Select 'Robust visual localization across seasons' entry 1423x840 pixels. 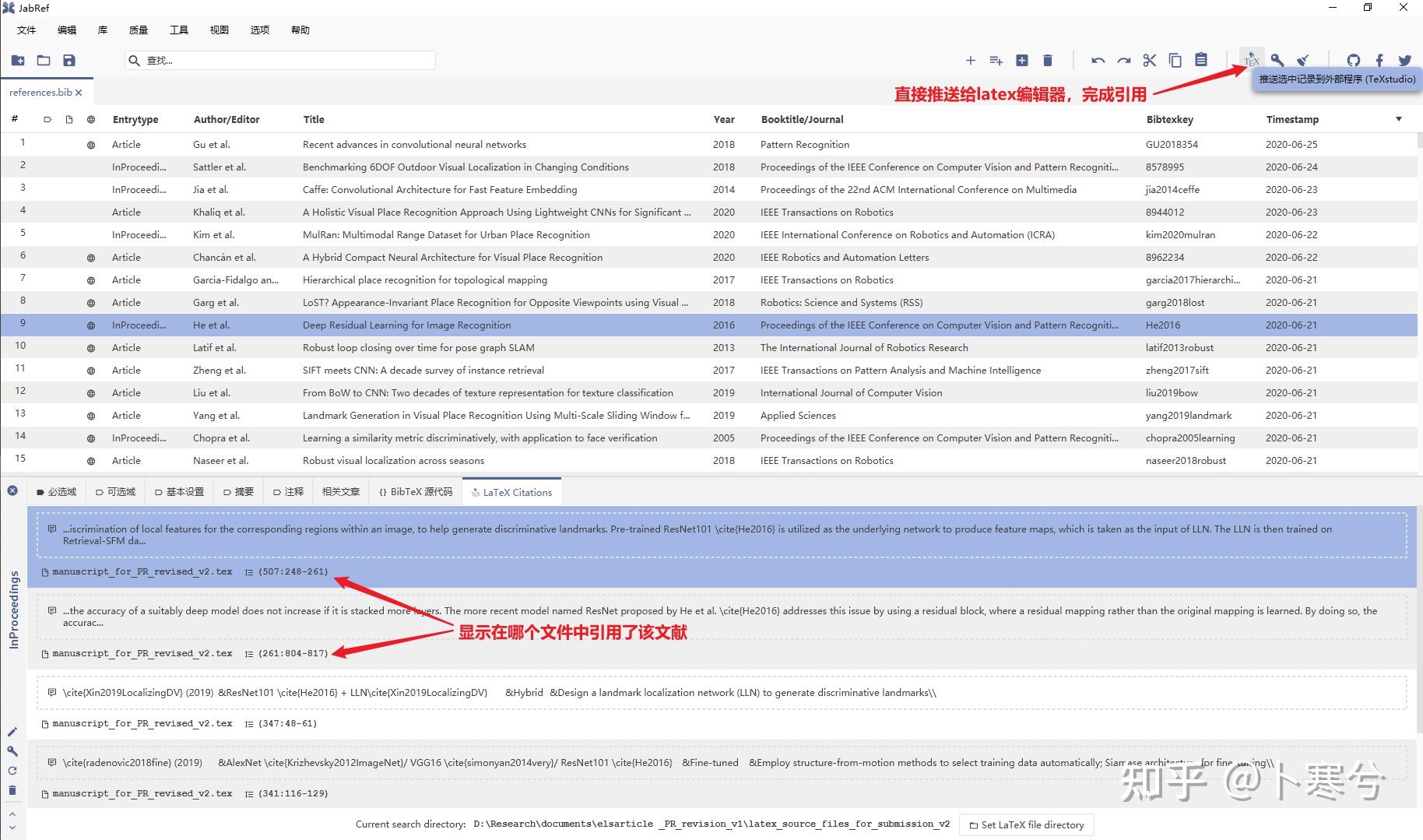coord(708,461)
